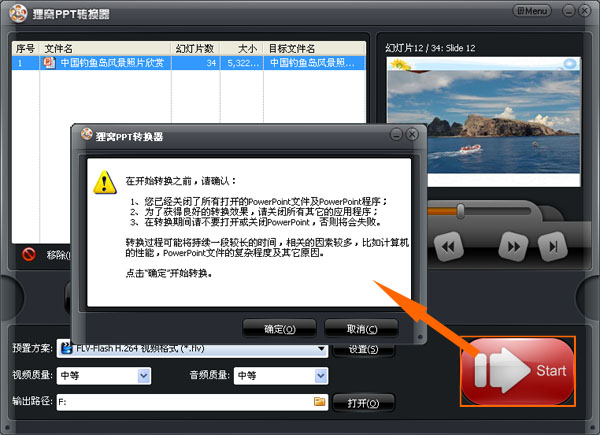Click the slide count cell 34
The height and width of the screenshot is (435, 600).
(x=196, y=63)
